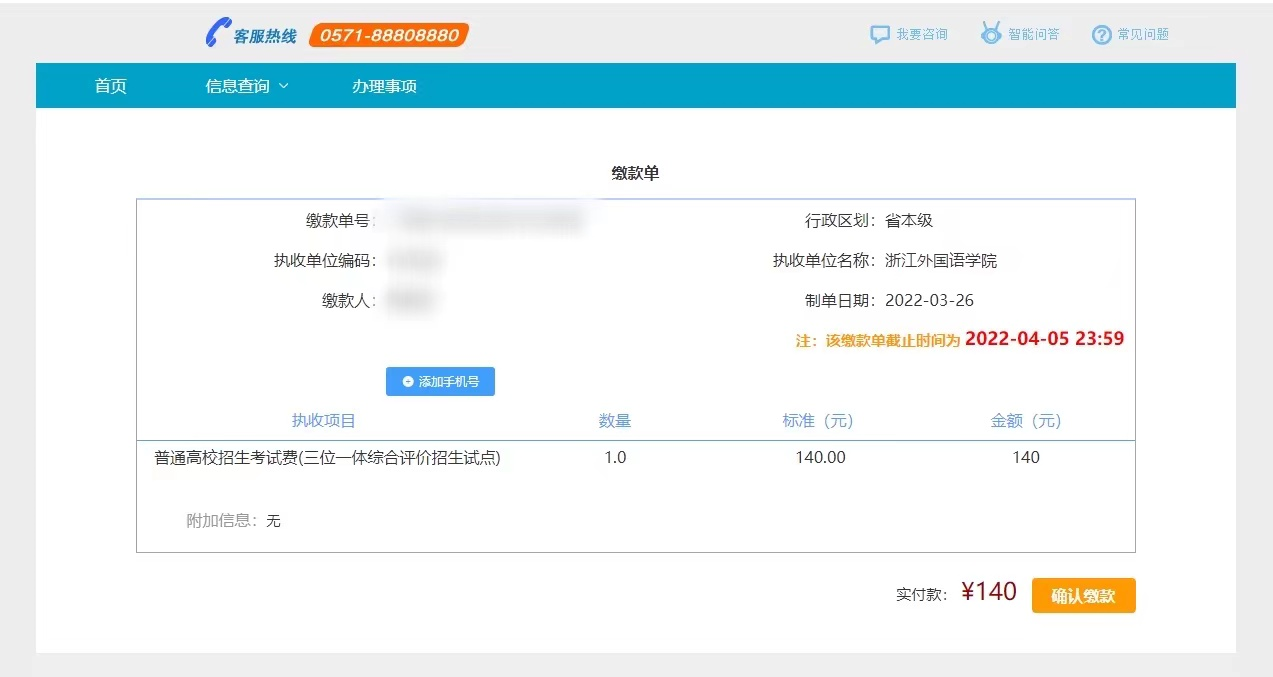
Task: Click the blue 添加手机号 button
Action: [440, 381]
